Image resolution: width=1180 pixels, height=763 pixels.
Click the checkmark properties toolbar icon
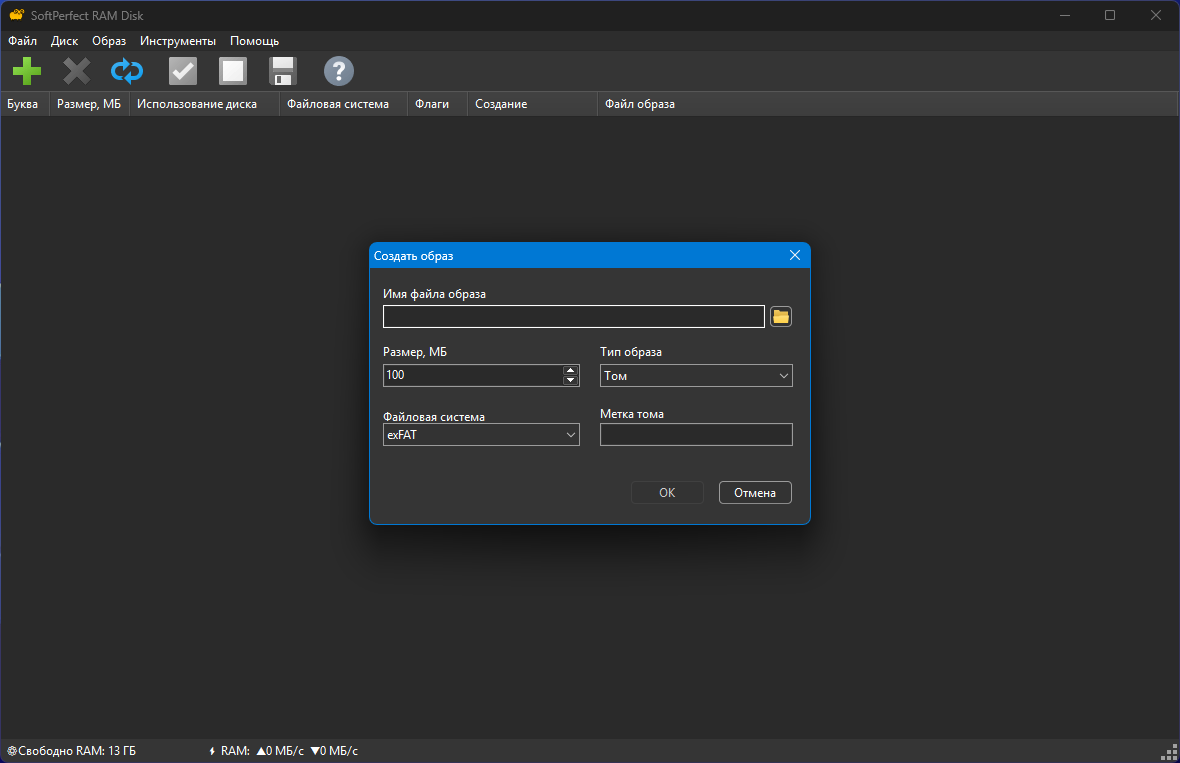click(183, 71)
